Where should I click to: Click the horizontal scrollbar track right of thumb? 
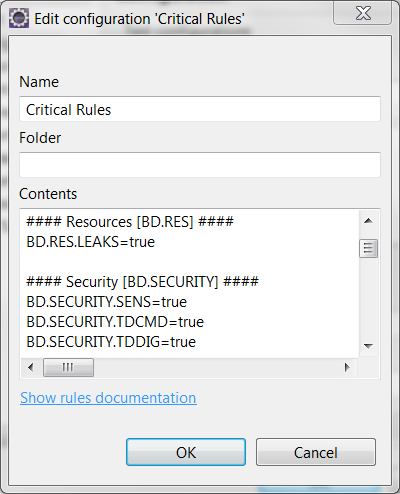[x=216, y=368]
